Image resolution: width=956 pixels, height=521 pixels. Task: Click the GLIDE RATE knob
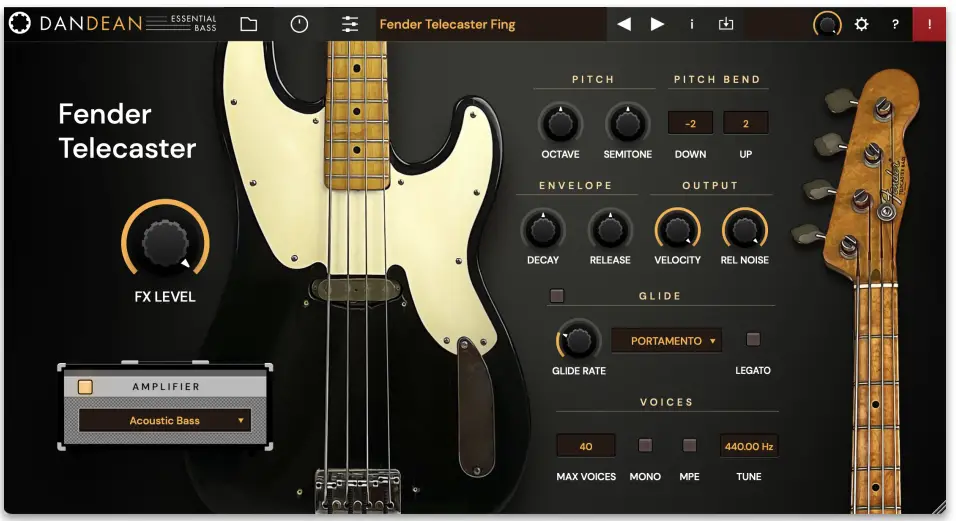[578, 341]
